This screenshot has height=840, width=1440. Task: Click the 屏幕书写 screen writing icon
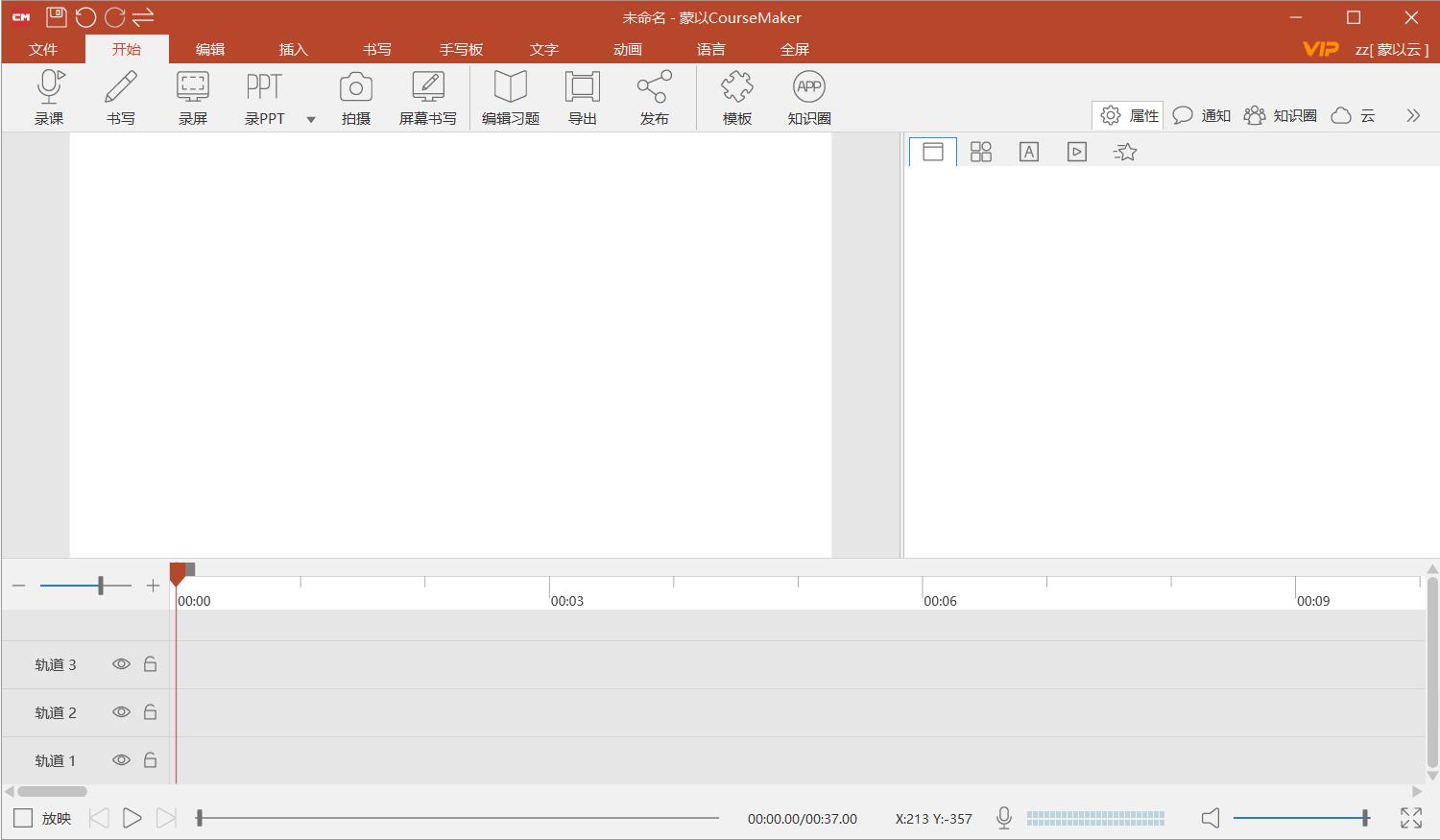tap(428, 88)
